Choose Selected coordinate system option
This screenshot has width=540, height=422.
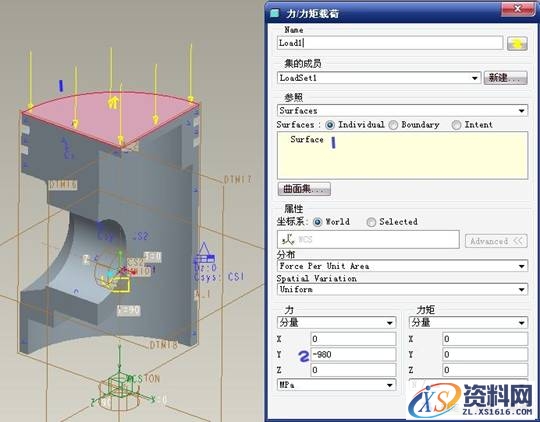[x=371, y=222]
